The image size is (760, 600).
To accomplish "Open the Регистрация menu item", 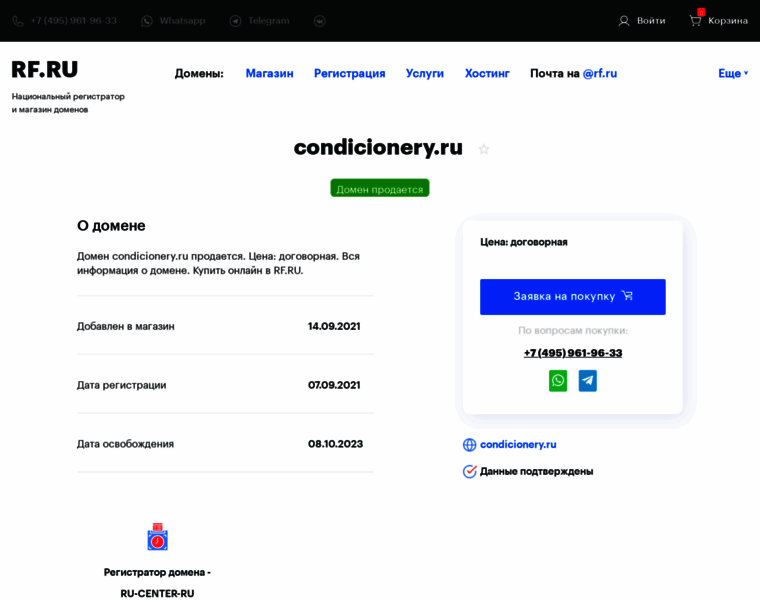I will (x=349, y=73).
